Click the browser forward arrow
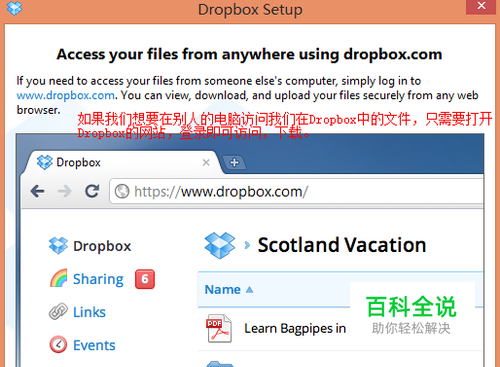The width and height of the screenshot is (500, 367). point(64,191)
